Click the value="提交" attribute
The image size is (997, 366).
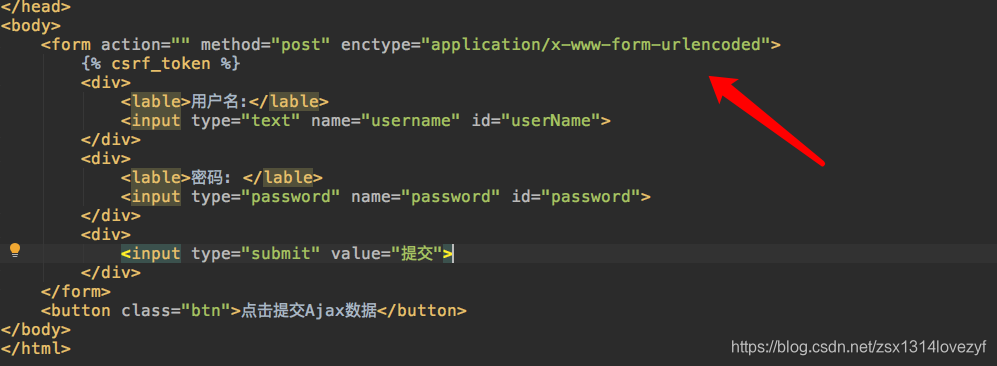click(387, 254)
